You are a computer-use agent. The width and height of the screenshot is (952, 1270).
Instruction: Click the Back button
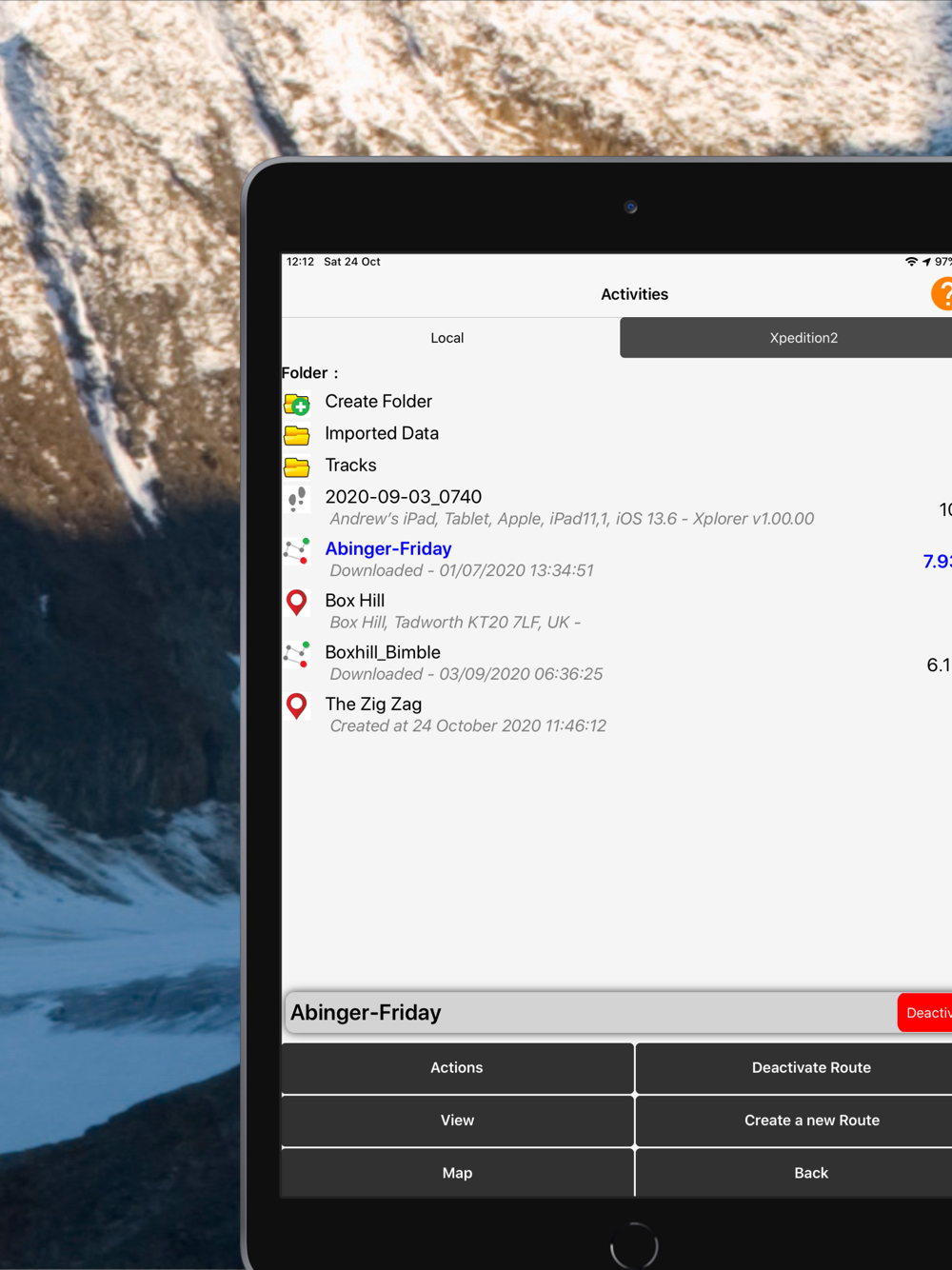(794, 1173)
